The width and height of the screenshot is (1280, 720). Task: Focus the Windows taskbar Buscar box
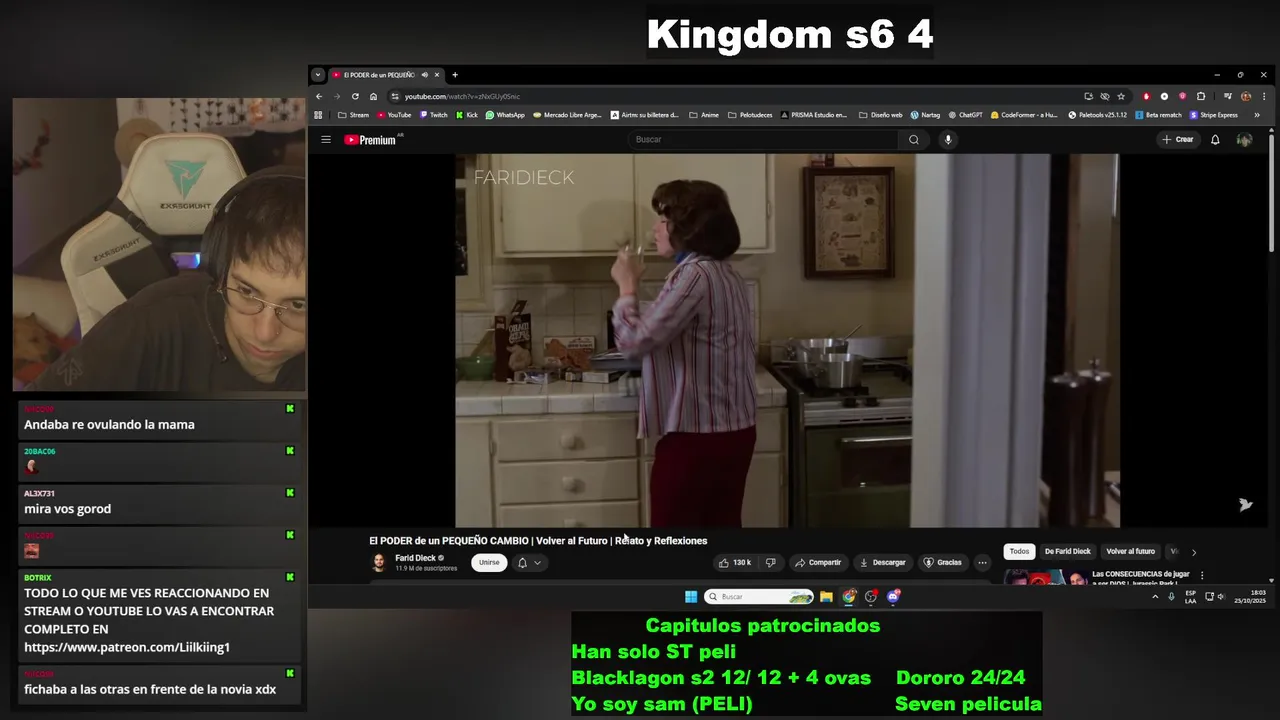[759, 597]
